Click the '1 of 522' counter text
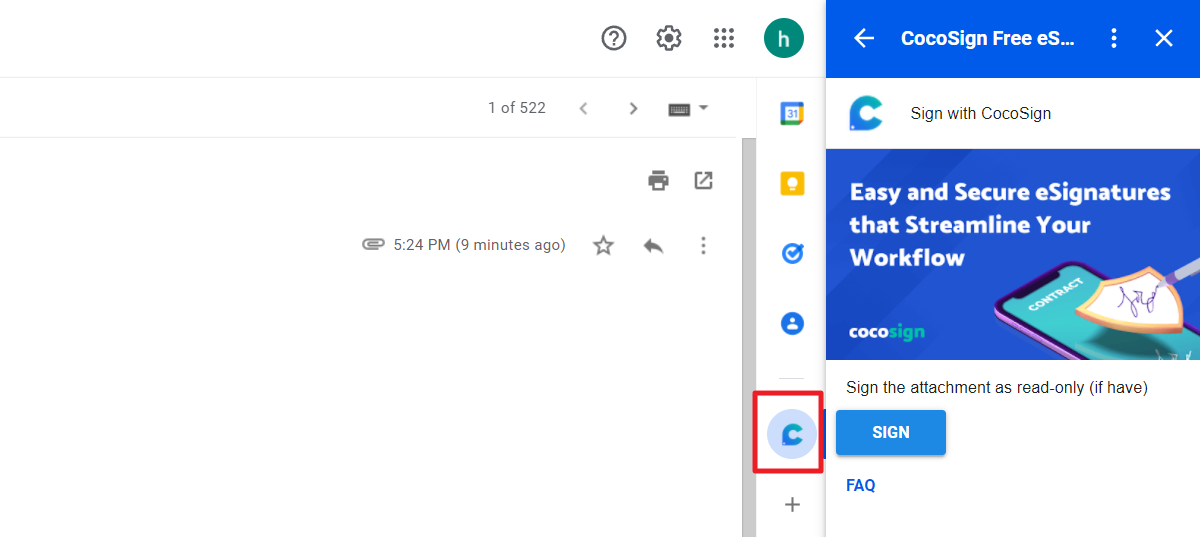Screen dimensions: 1200x537 point(517,108)
